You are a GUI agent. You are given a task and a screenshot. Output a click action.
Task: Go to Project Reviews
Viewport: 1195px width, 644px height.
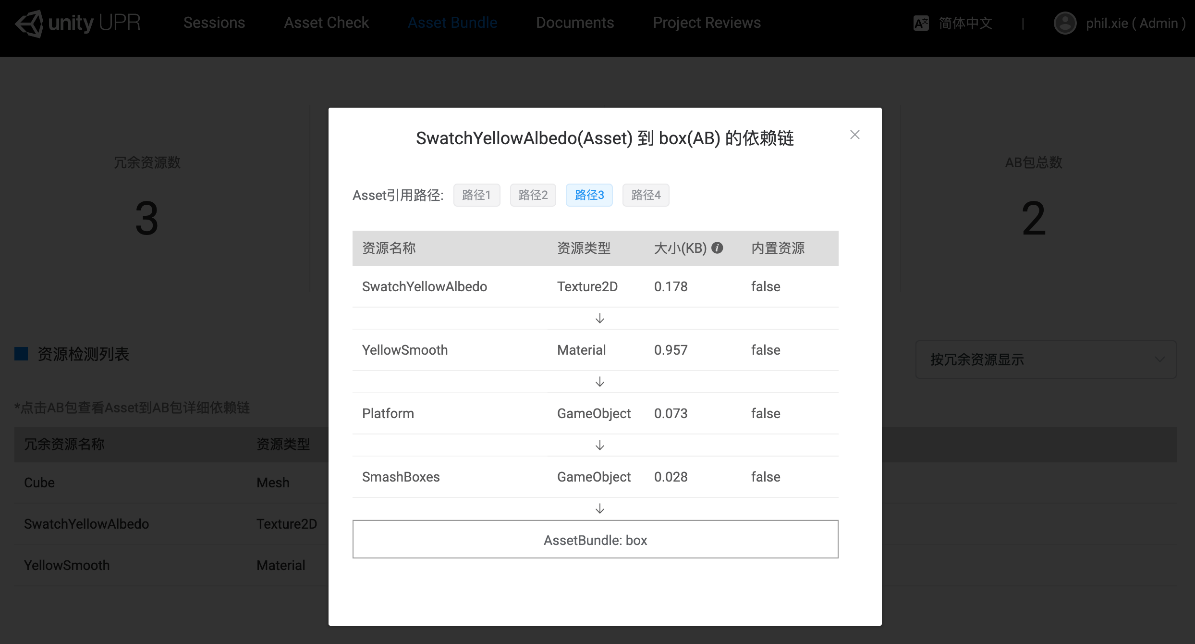pos(706,22)
